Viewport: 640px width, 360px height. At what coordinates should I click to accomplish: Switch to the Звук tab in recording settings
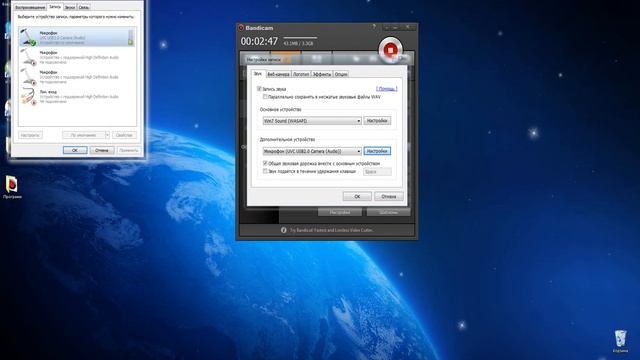click(258, 74)
